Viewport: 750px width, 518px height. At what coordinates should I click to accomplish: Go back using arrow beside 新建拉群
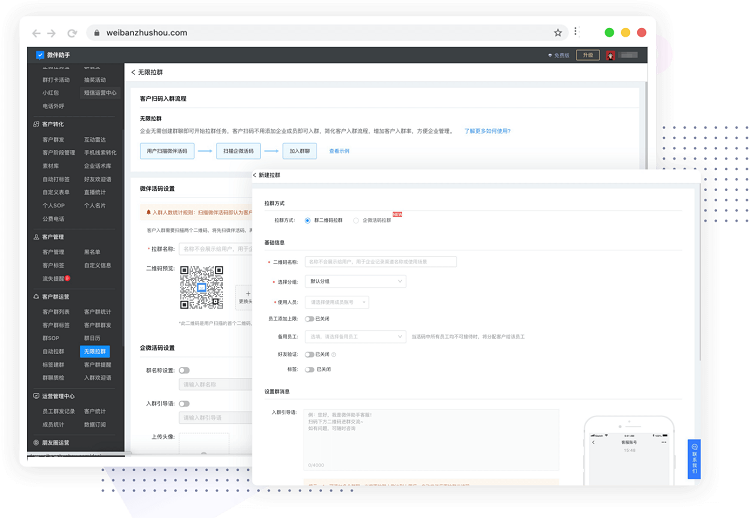[254, 175]
